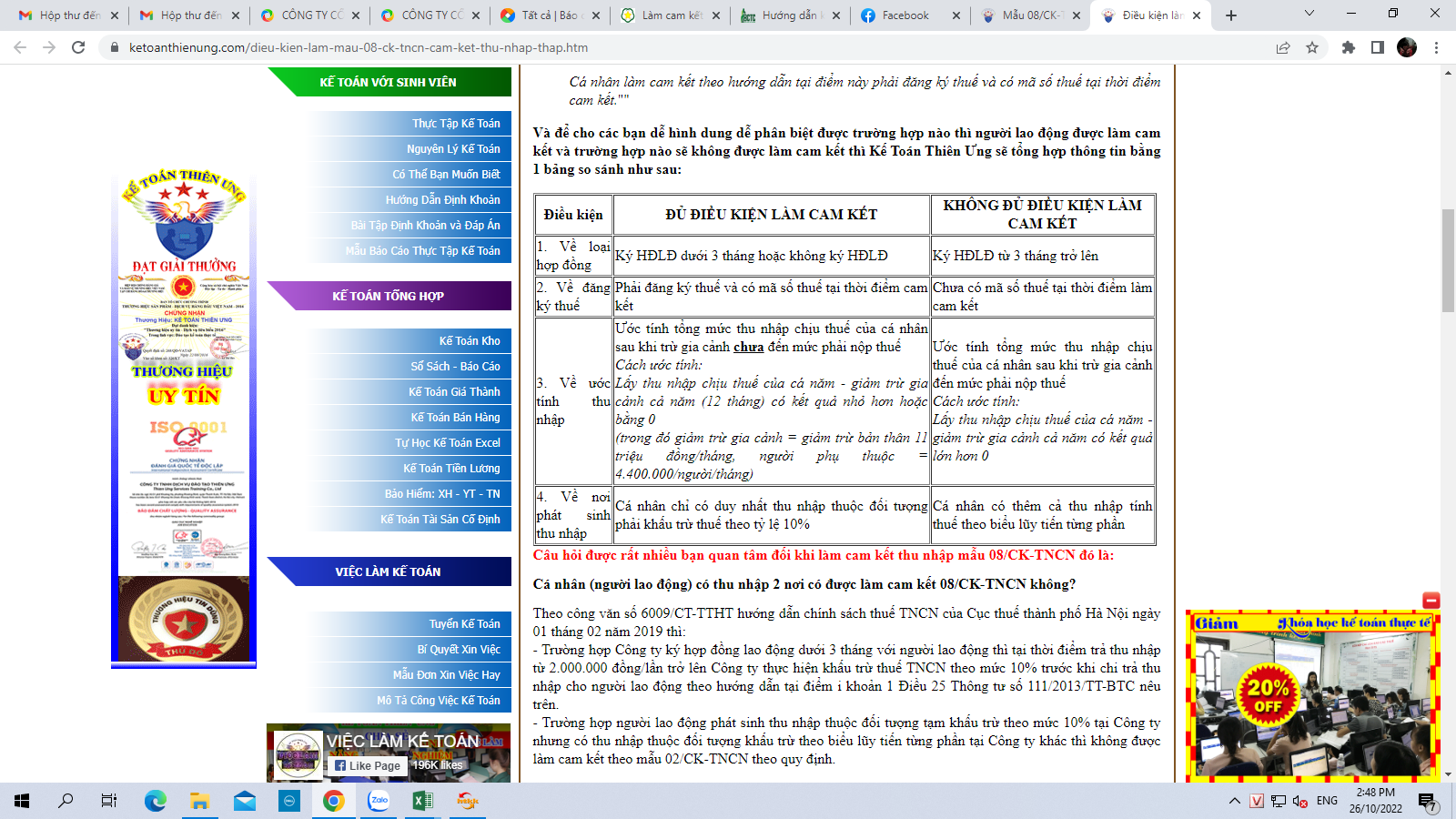The width and height of the screenshot is (1456, 819).
Task: Click the address bar URL field
Action: (x=637, y=47)
